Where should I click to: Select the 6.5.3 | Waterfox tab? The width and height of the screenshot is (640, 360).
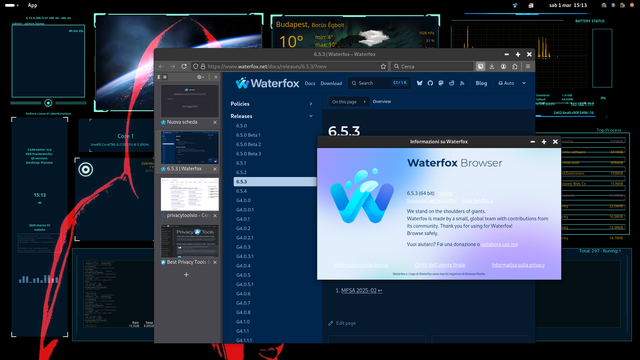(189, 152)
